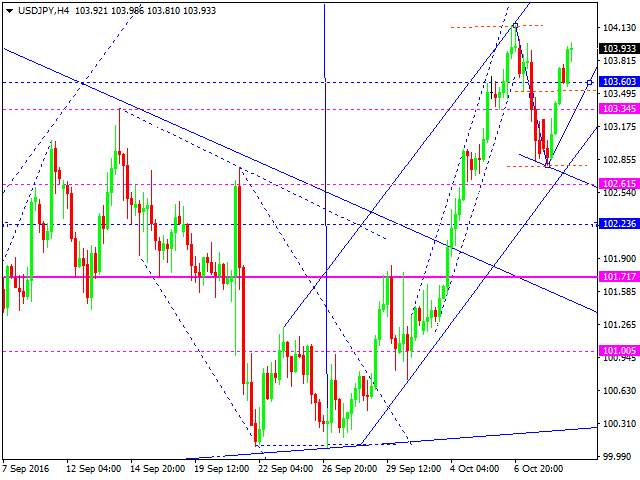The width and height of the screenshot is (640, 480).
Task: Select the time axis label 26 Sep 20:00
Action: (x=349, y=469)
